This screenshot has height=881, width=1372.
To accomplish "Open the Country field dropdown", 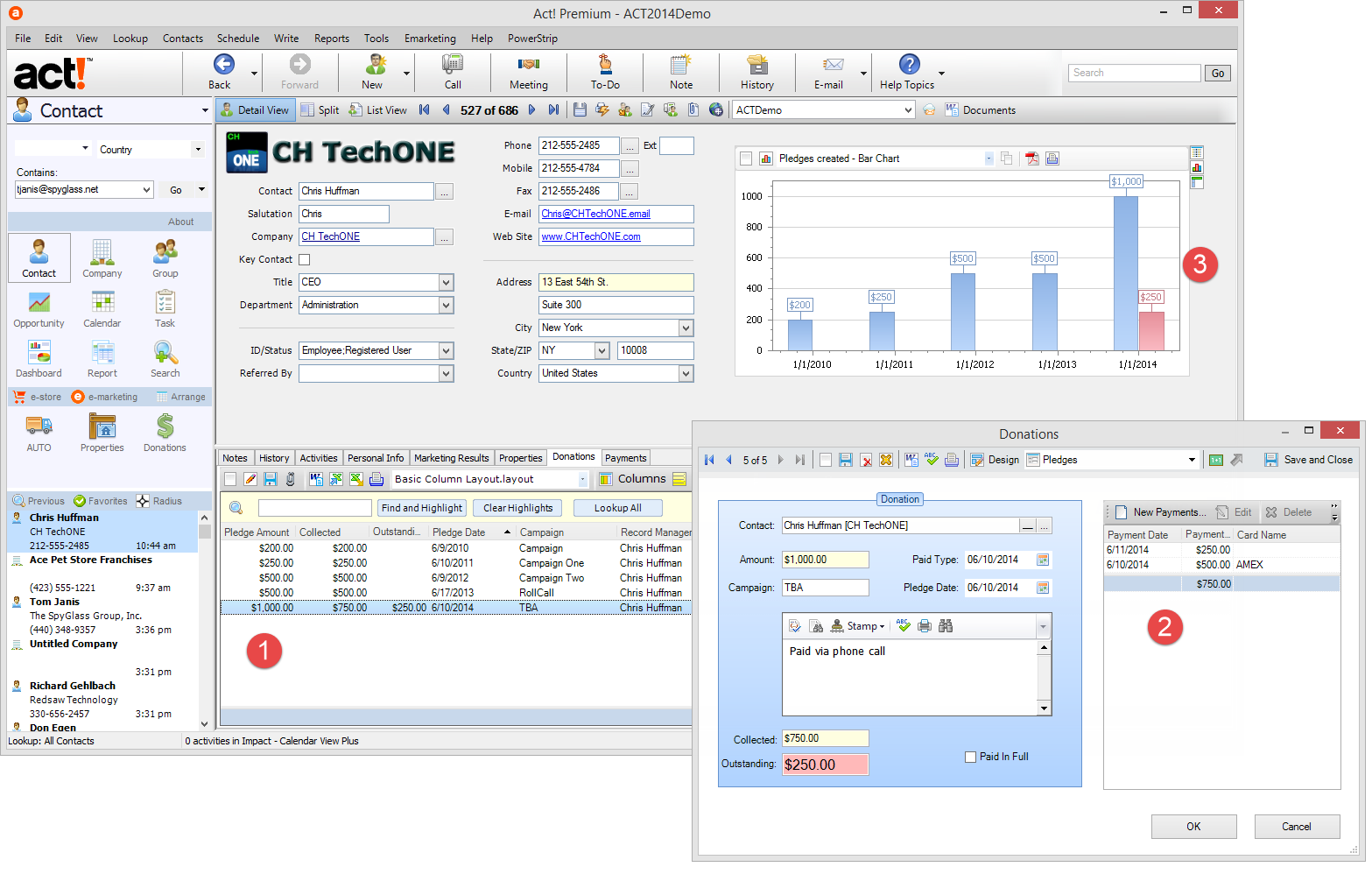I will (x=686, y=373).
